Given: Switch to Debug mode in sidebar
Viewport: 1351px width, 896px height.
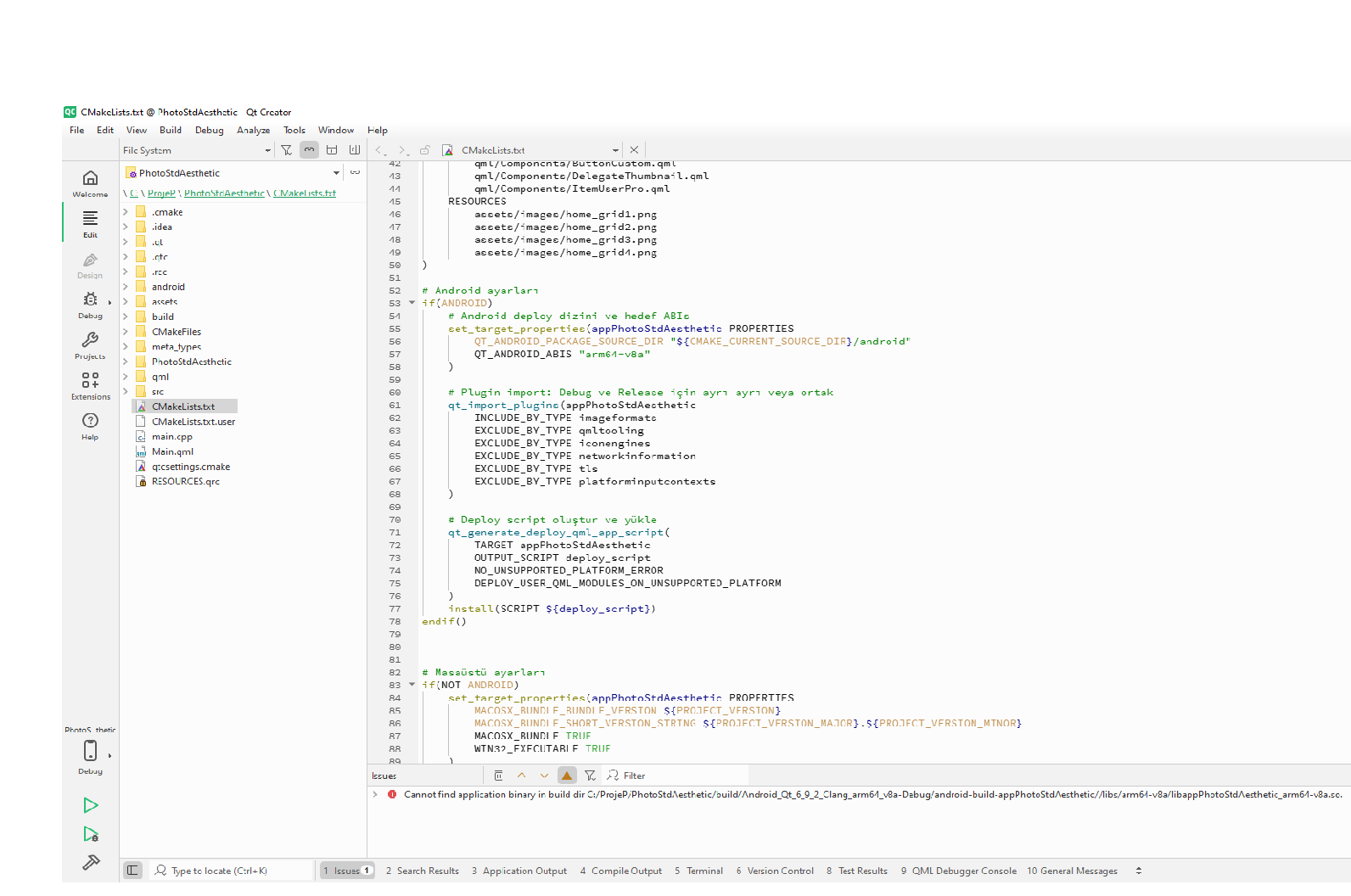Looking at the screenshot, I should pyautogui.click(x=90, y=305).
